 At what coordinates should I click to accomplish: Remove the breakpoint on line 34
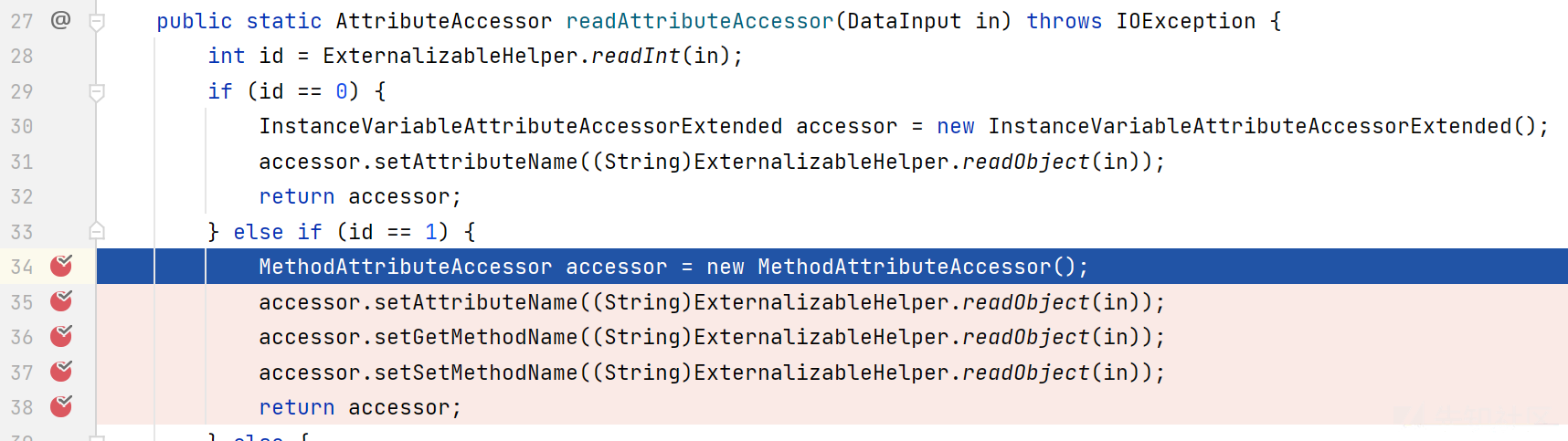point(61,266)
